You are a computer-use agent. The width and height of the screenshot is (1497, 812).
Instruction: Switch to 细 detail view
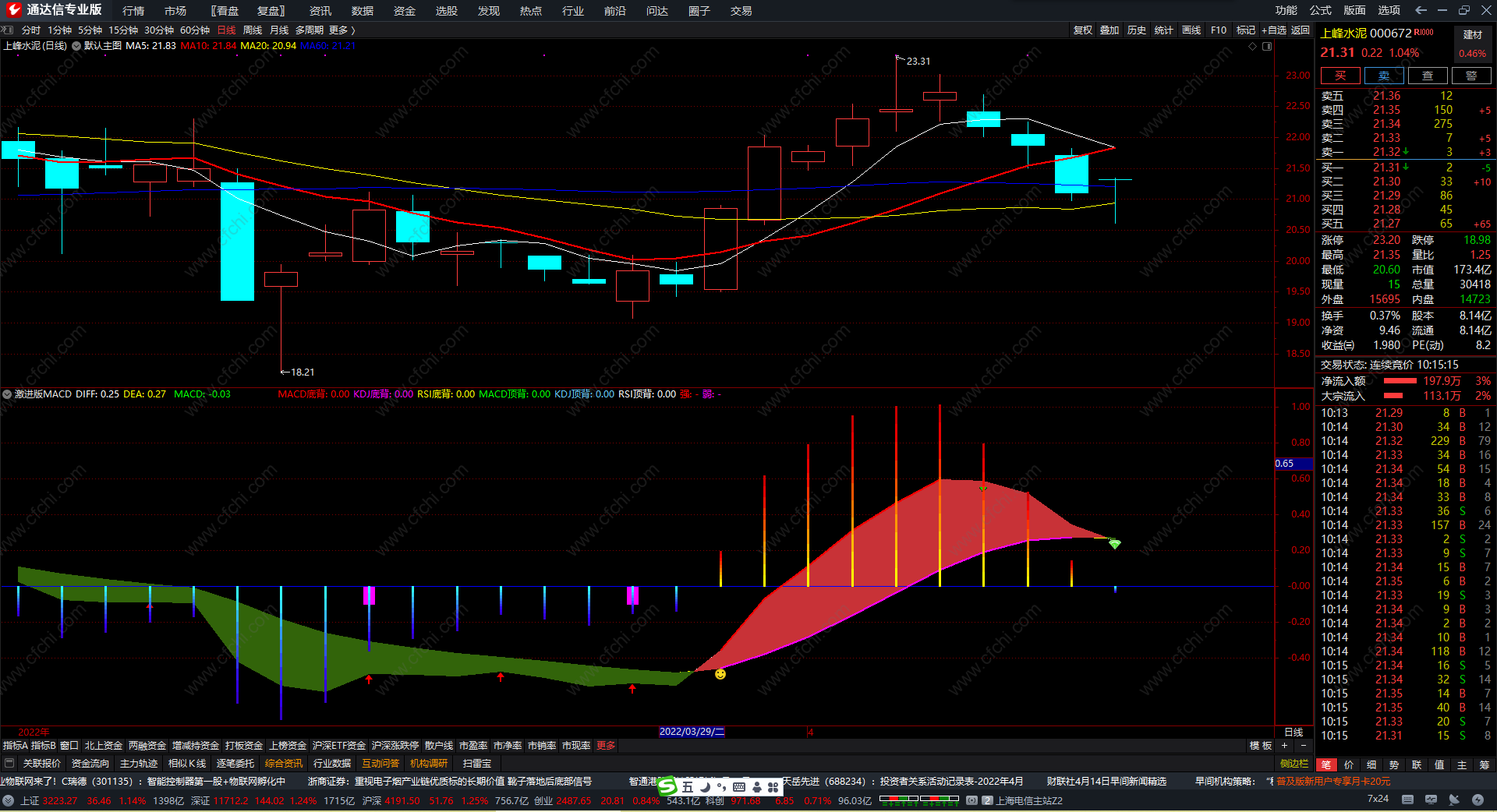pyautogui.click(x=1371, y=764)
